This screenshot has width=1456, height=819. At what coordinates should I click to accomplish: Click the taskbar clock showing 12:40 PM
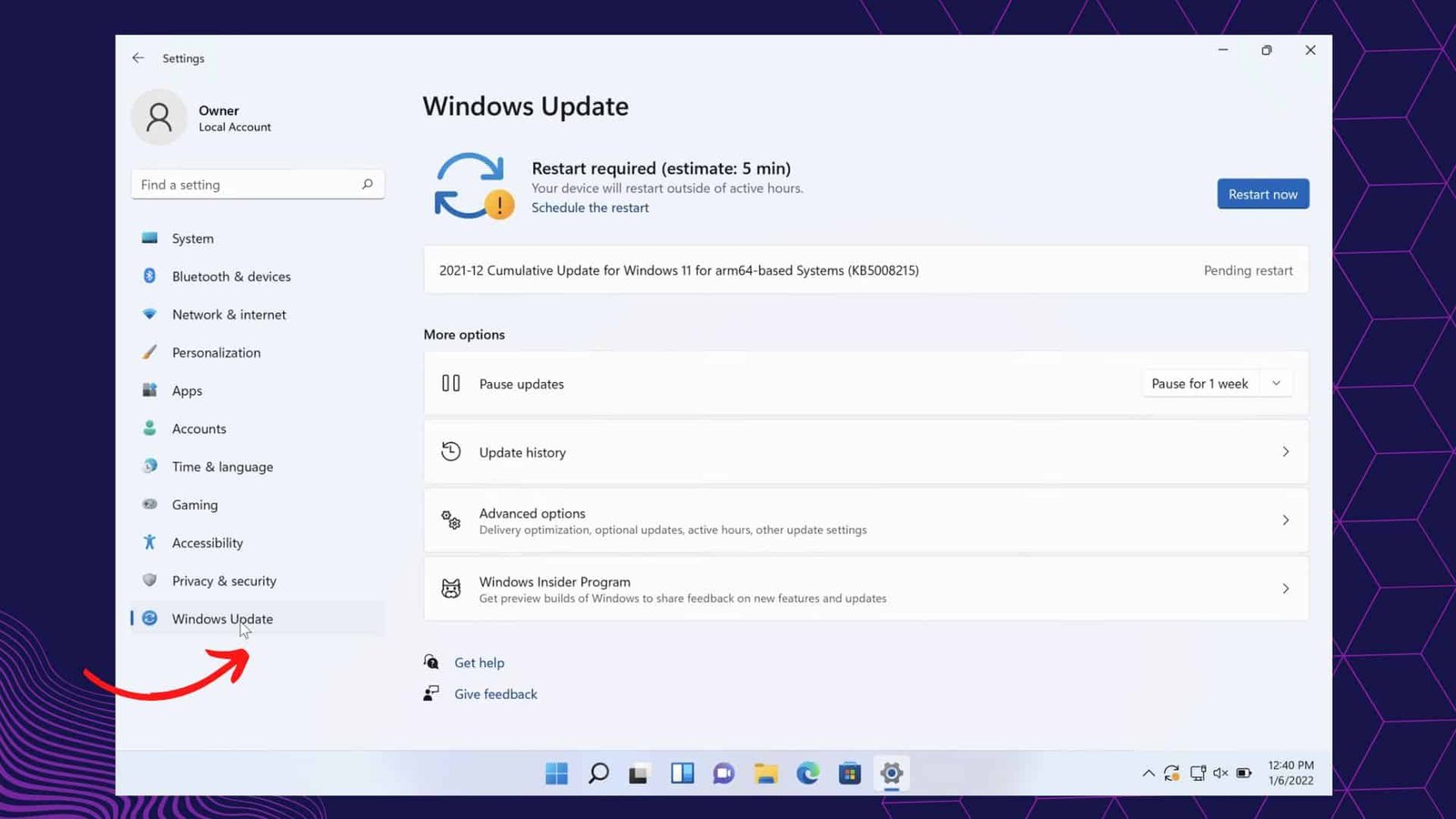[1291, 773]
